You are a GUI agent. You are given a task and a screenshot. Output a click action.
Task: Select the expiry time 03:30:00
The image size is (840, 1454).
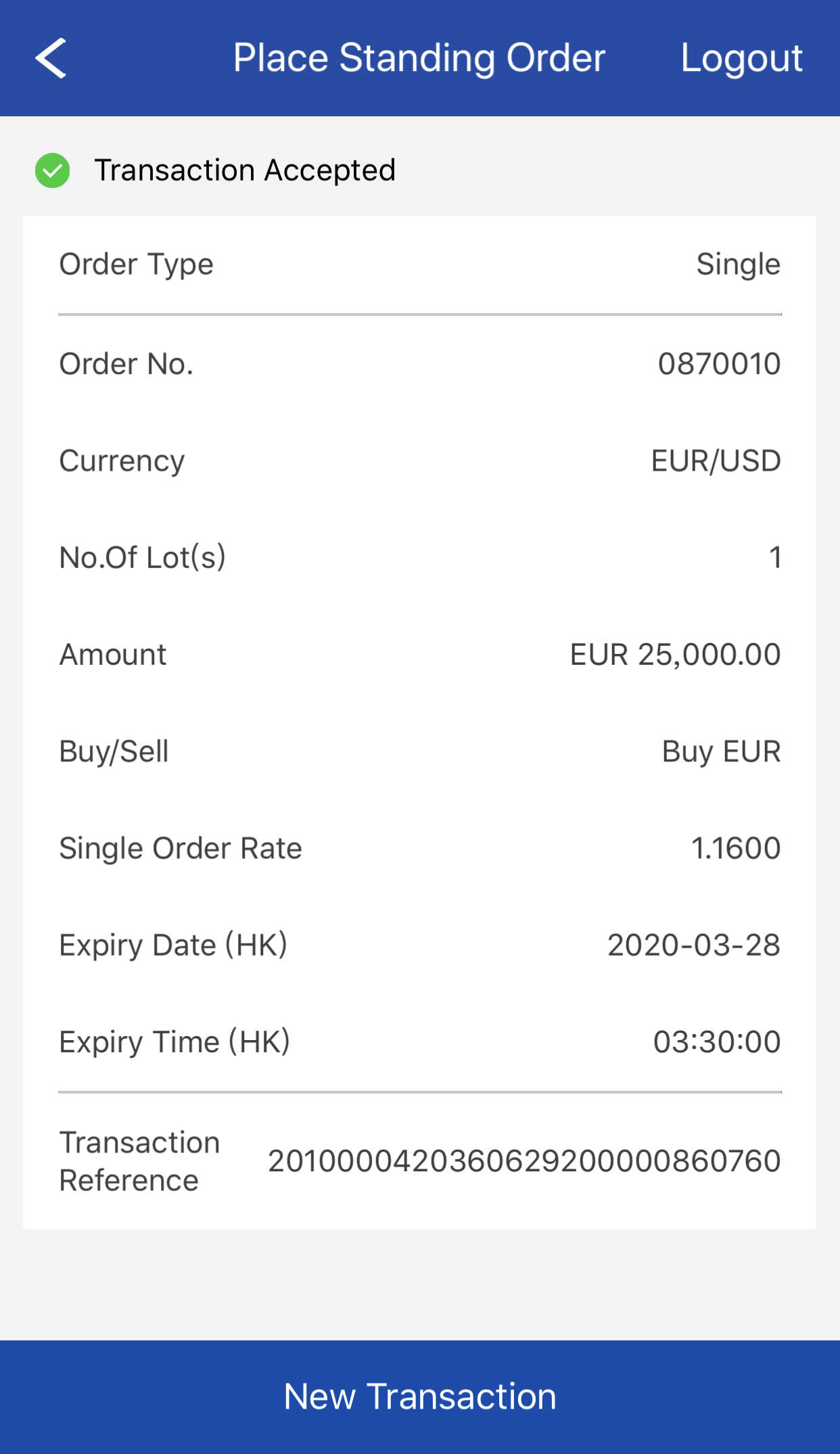pos(716,1041)
